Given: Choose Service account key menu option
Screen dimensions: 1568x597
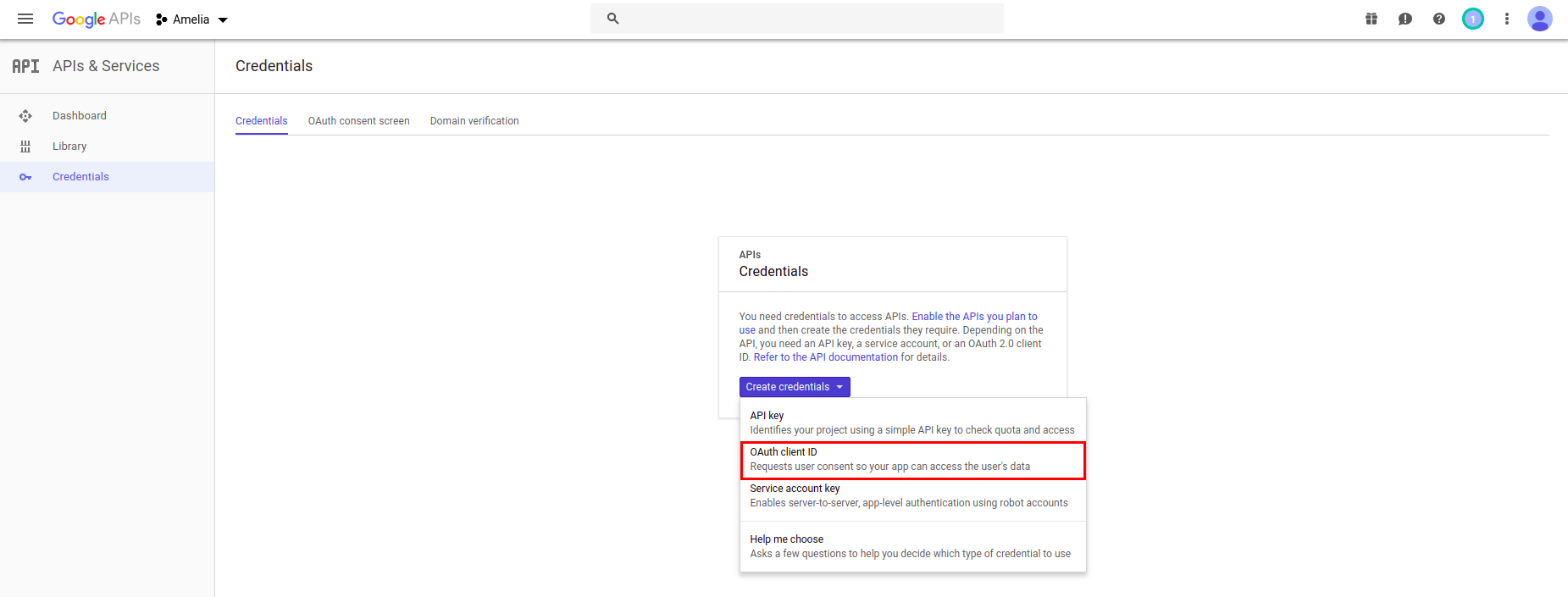Looking at the screenshot, I should (913, 495).
